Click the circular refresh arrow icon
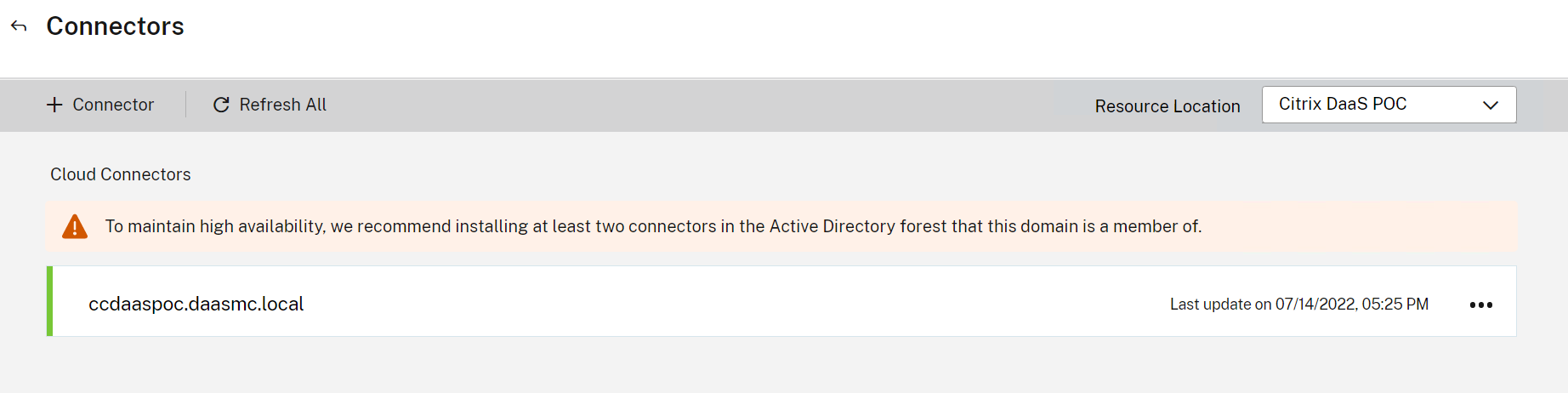1568x393 pixels. pos(221,105)
